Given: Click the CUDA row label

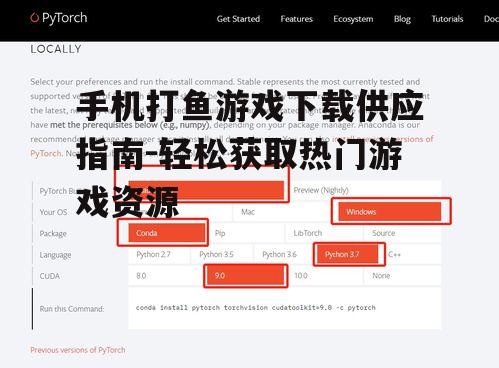Looking at the screenshot, I should point(50,276).
